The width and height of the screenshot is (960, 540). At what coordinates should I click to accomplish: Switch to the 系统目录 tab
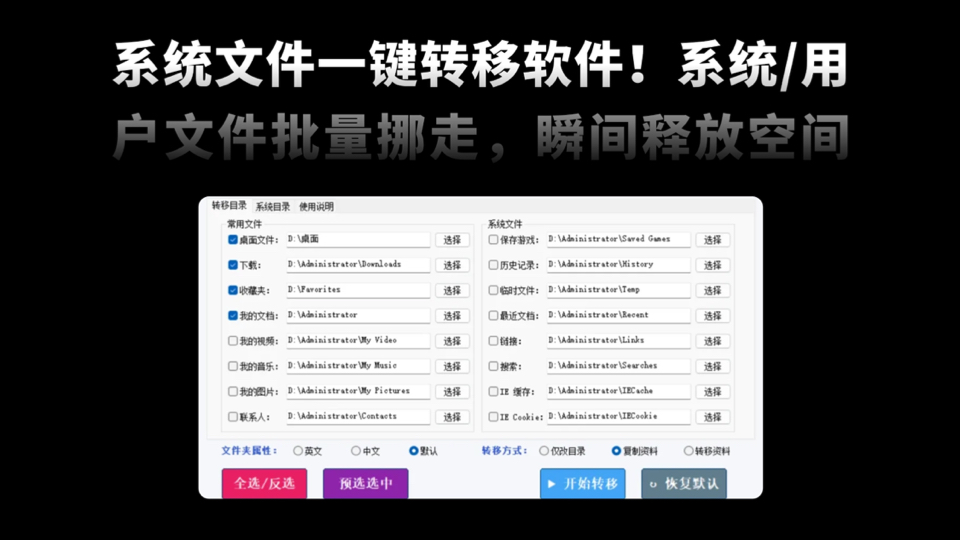(272, 207)
